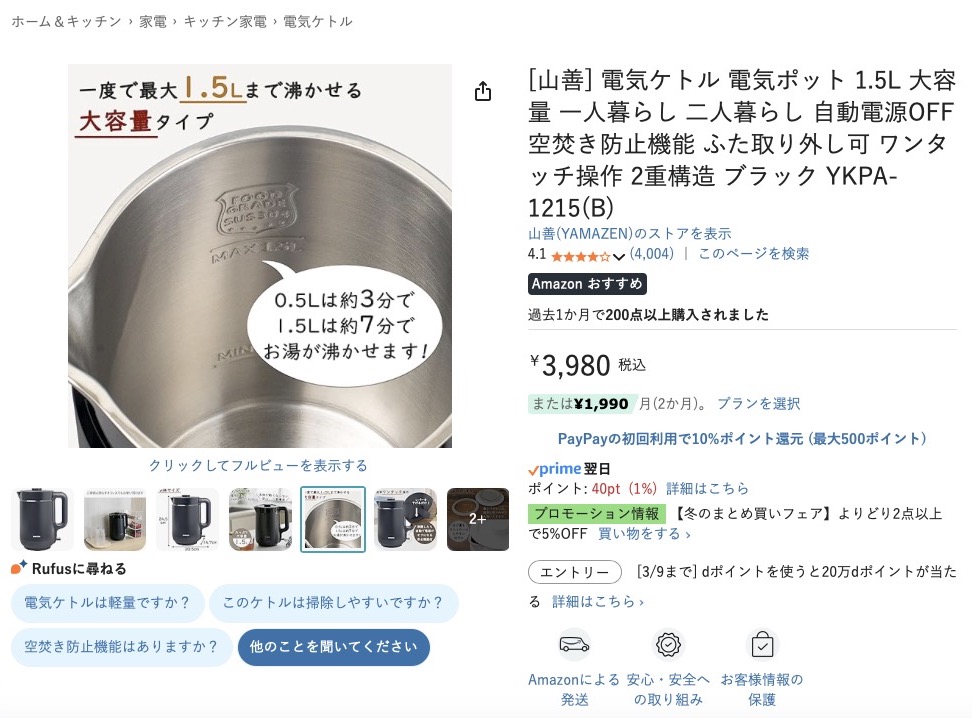Click the safety badge icon
This screenshot has width=972, height=718.
(668, 645)
